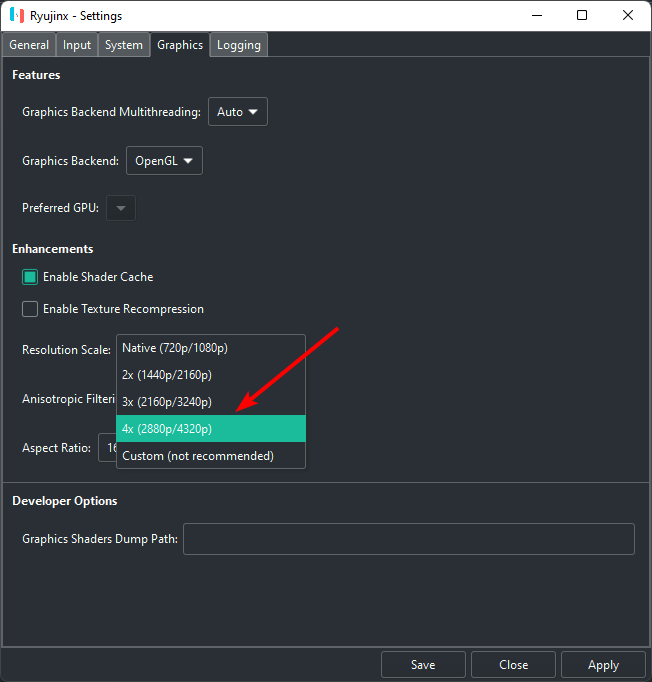Select Custom (not recommended) option
The image size is (652, 682).
pyautogui.click(x=211, y=456)
